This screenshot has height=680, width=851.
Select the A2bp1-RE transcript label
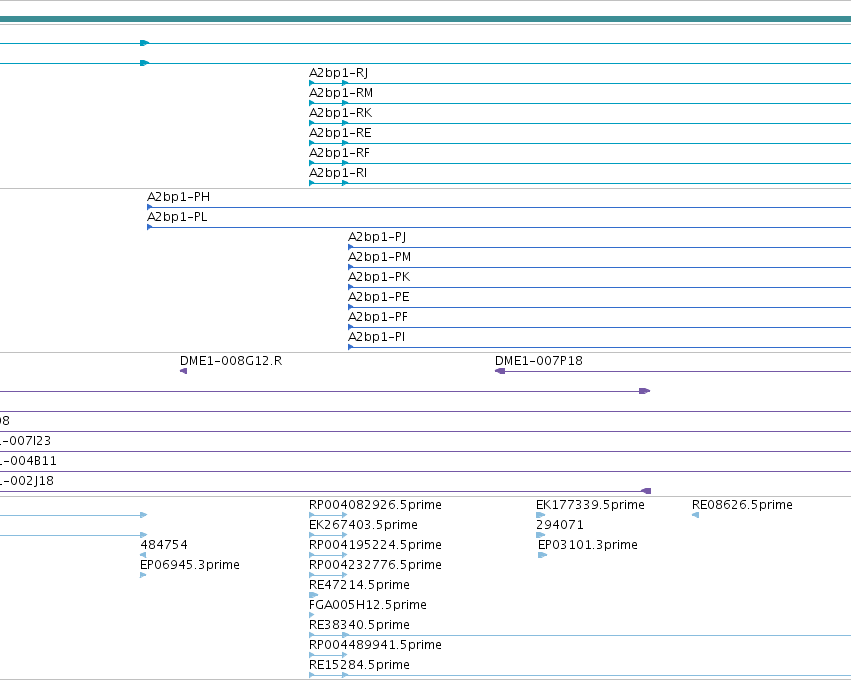coord(340,133)
